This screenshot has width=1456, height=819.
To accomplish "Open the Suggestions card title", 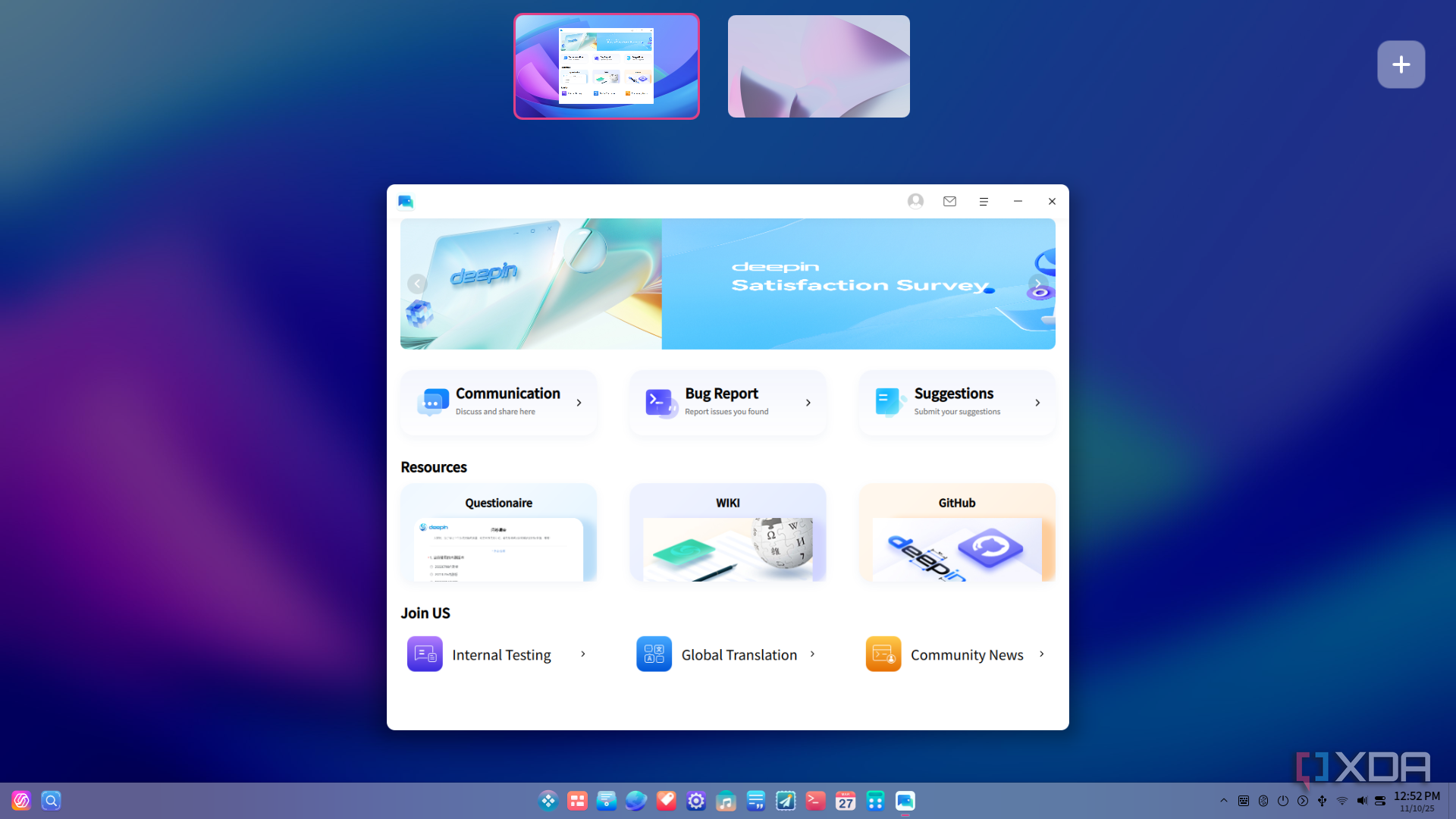I will tap(953, 394).
